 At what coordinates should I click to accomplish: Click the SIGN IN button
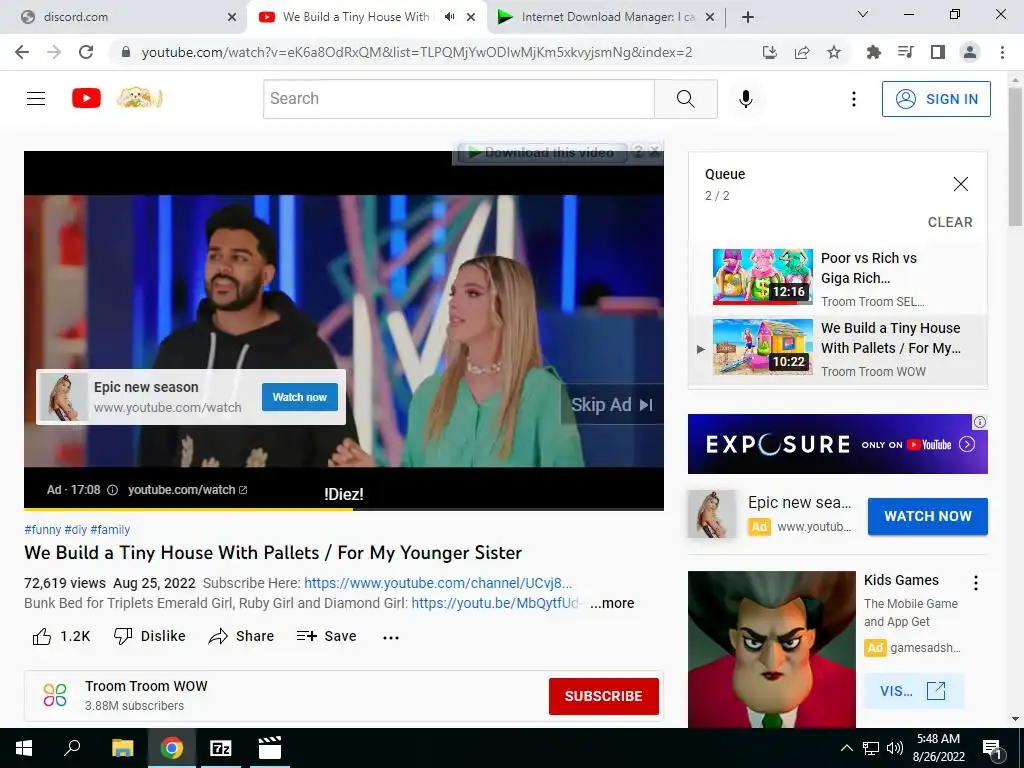click(936, 99)
